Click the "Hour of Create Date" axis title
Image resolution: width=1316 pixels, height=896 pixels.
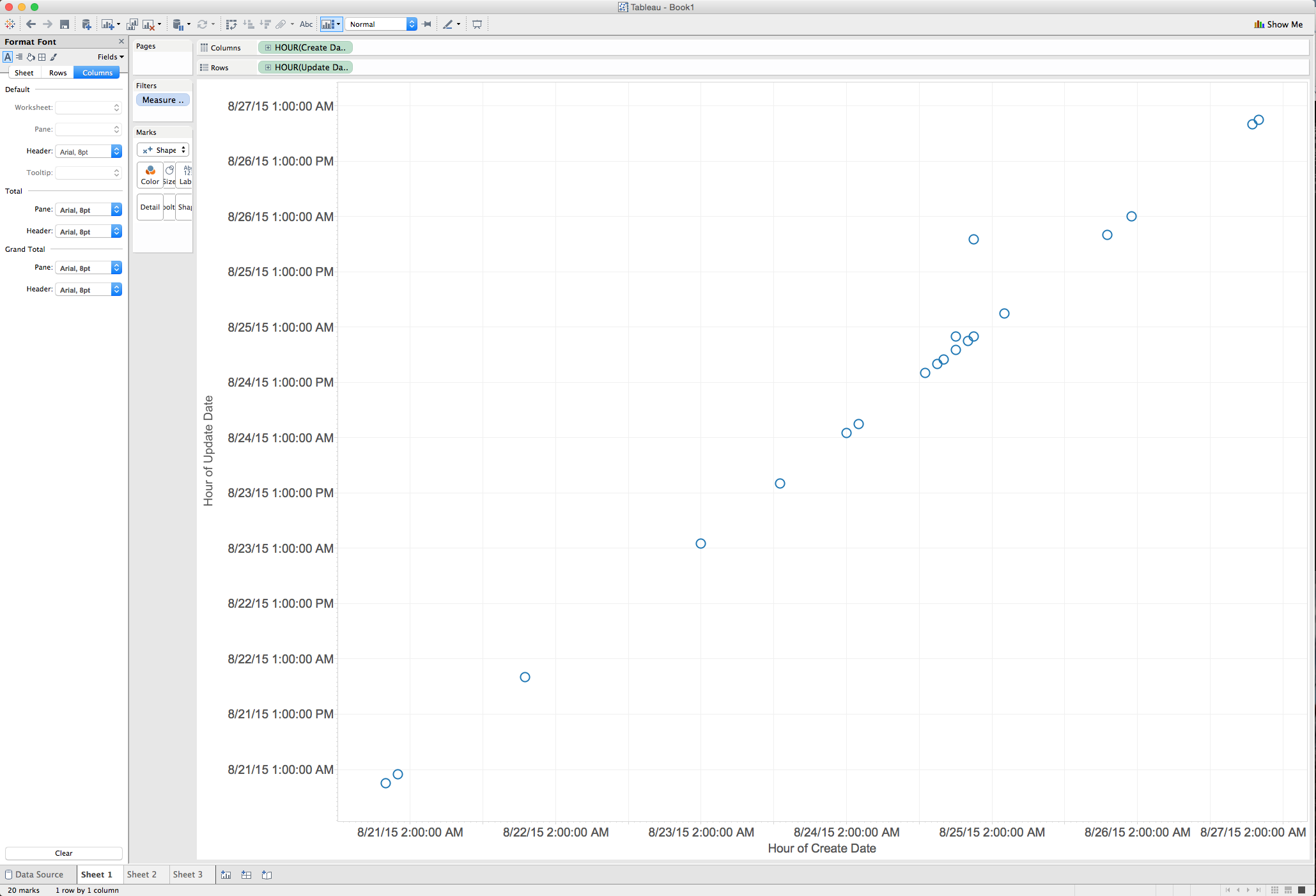click(822, 848)
